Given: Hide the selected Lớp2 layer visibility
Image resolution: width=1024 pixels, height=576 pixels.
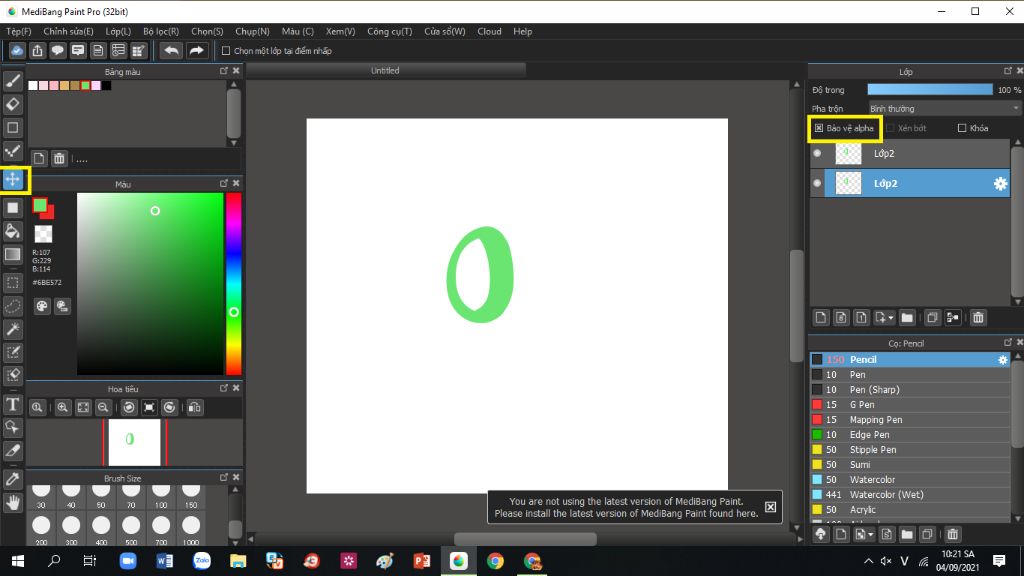Looking at the screenshot, I should [x=817, y=184].
